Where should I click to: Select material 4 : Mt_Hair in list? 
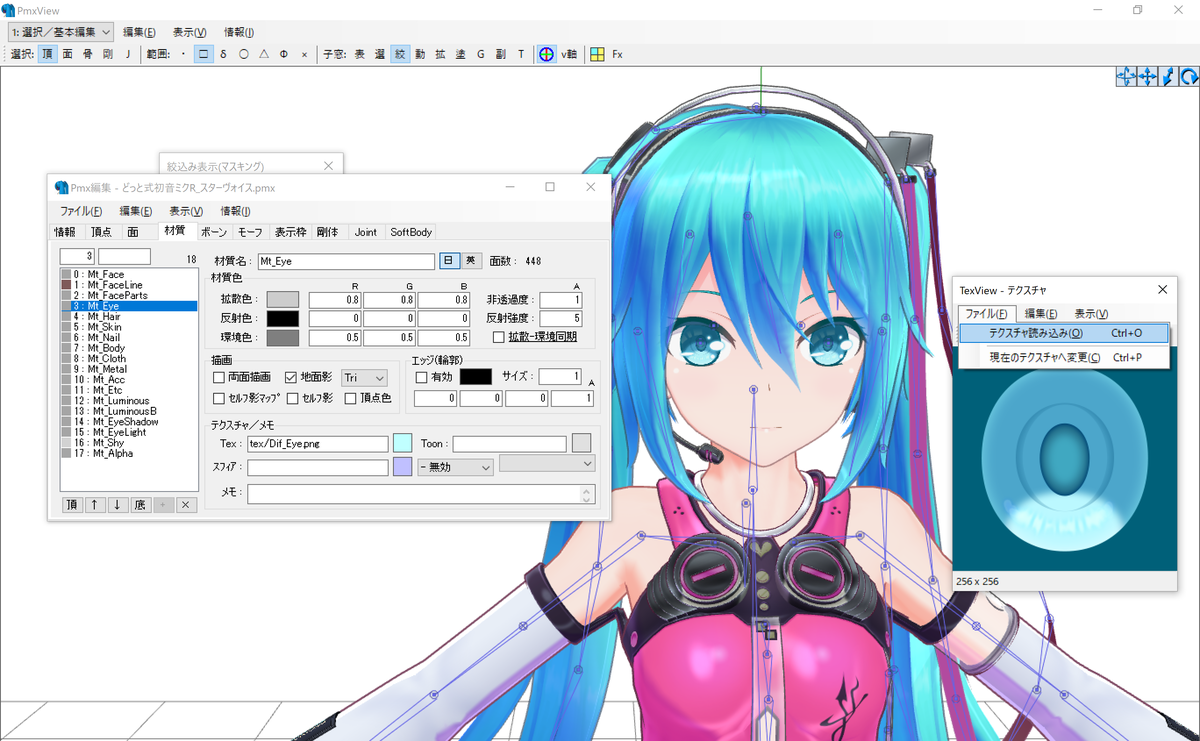(x=128, y=316)
